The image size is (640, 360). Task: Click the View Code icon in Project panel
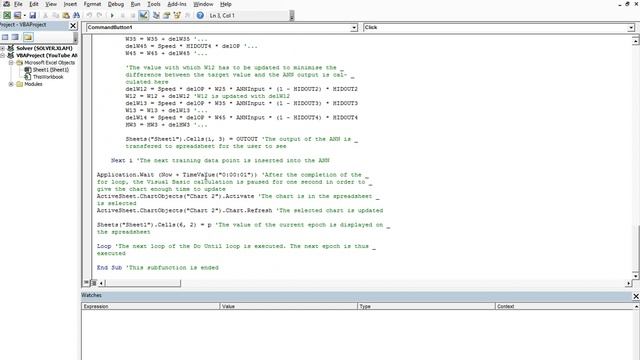coord(5,37)
